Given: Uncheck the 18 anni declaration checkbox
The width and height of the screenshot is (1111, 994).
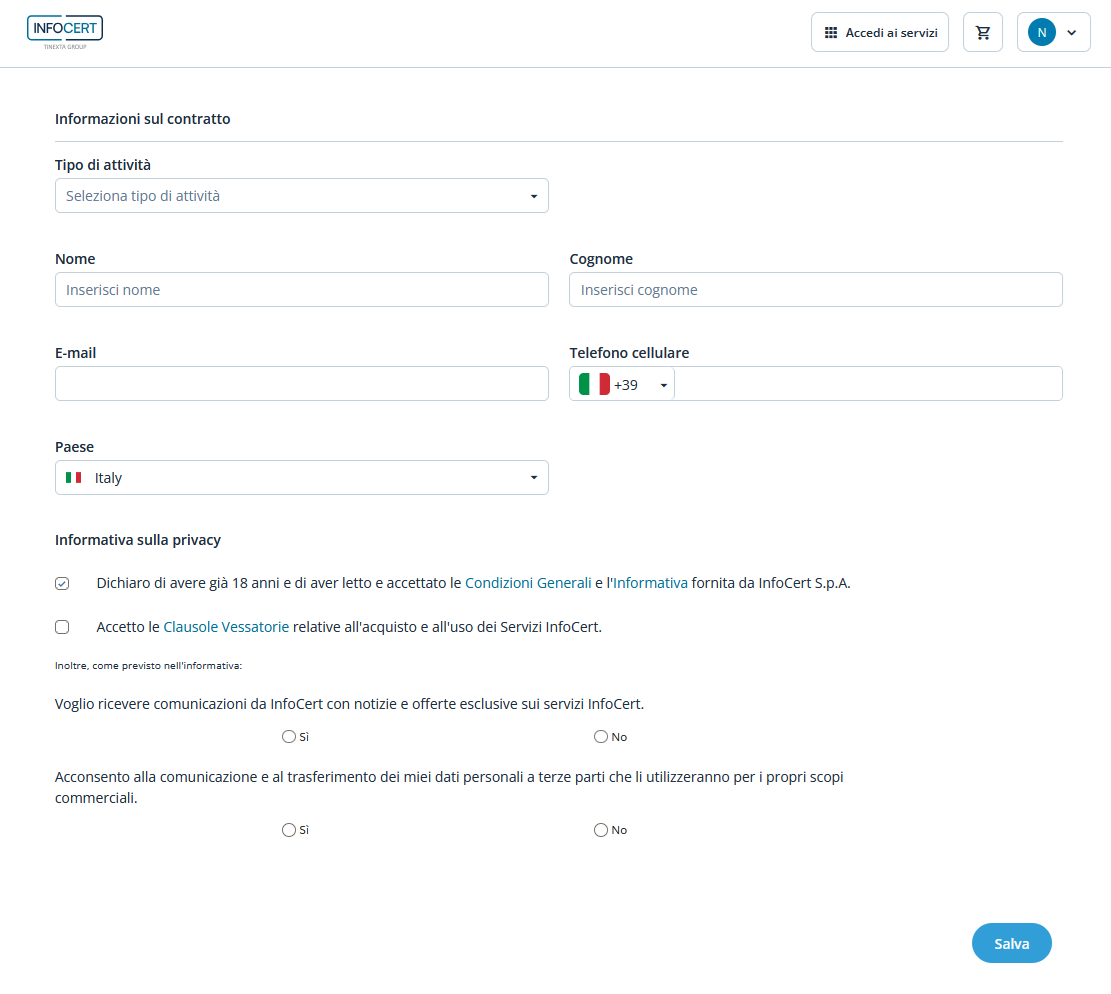Looking at the screenshot, I should click(x=62, y=584).
